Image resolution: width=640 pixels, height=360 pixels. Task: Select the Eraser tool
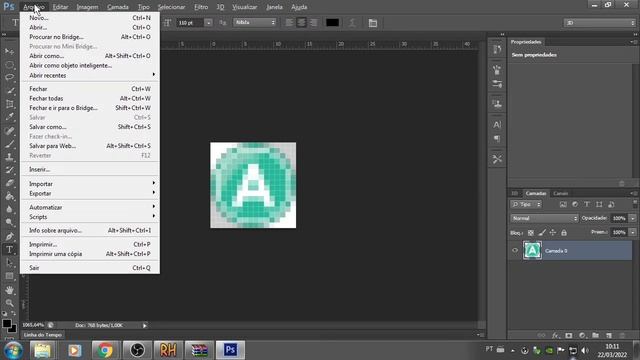coord(9,183)
